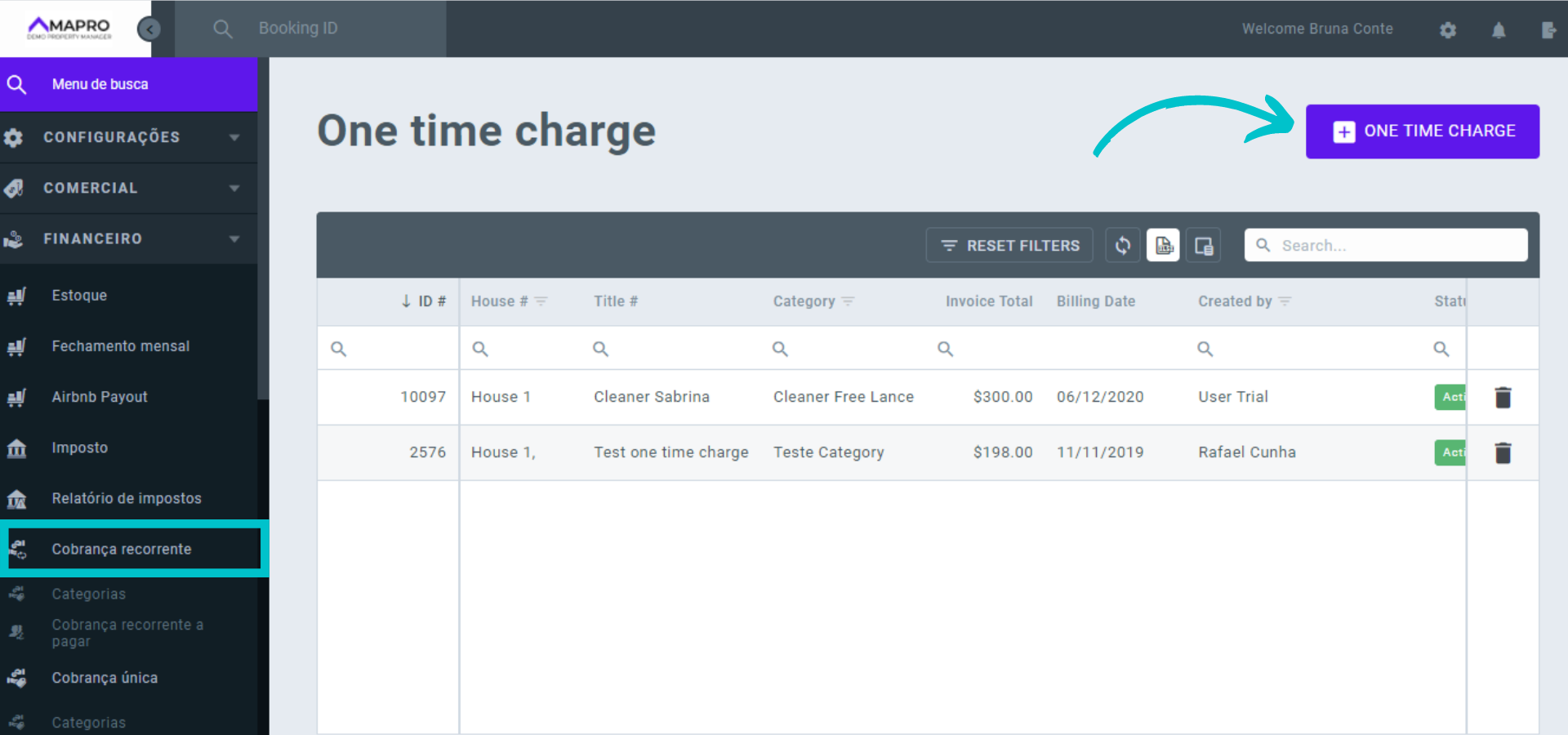This screenshot has width=1568, height=735.
Task: Open the House # column filter
Action: point(541,301)
